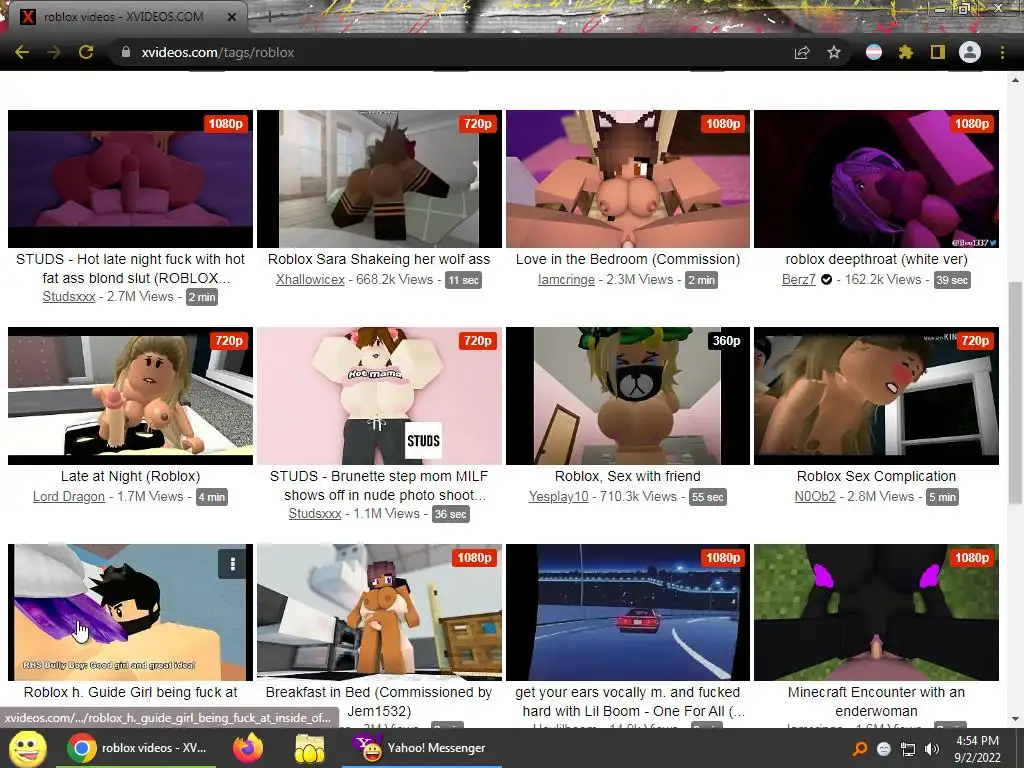Click the 4 min badge by Lord Dragon
The image size is (1024, 768).
tap(212, 497)
